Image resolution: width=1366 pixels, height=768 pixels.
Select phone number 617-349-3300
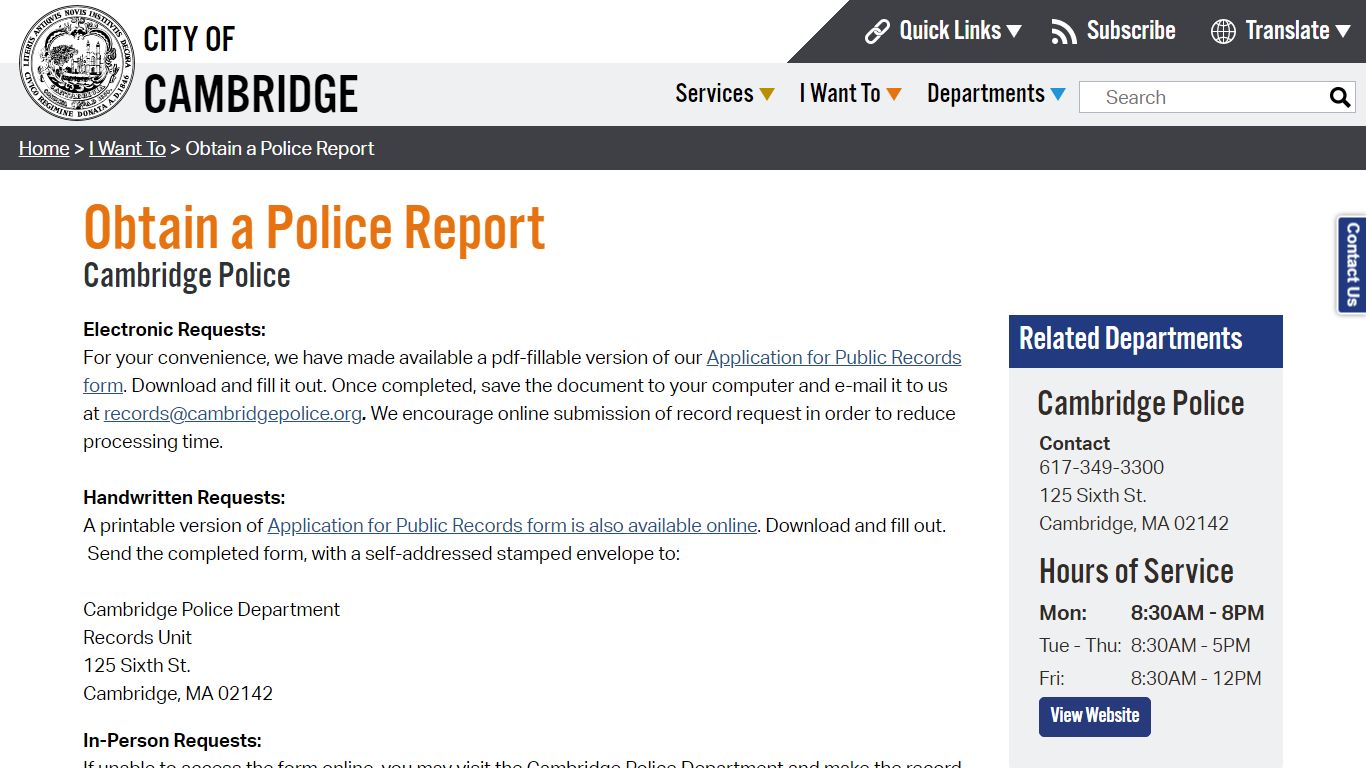click(x=1101, y=467)
